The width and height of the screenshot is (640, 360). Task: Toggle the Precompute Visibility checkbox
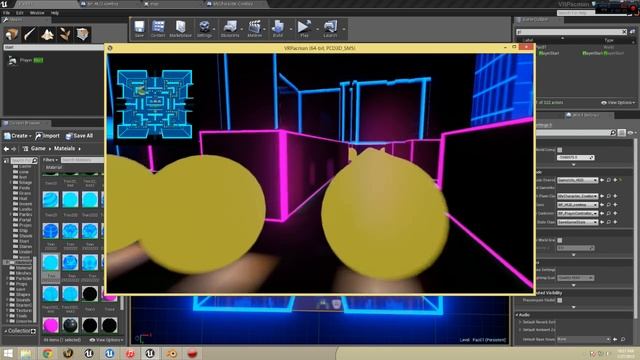point(560,300)
